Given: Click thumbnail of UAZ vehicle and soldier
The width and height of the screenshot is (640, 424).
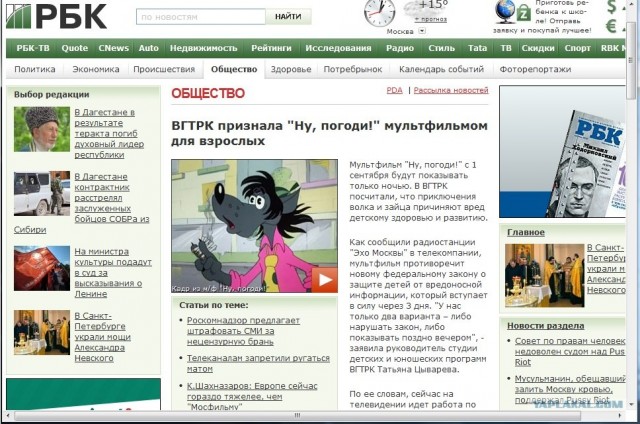Looking at the screenshot, I should coord(42,193).
